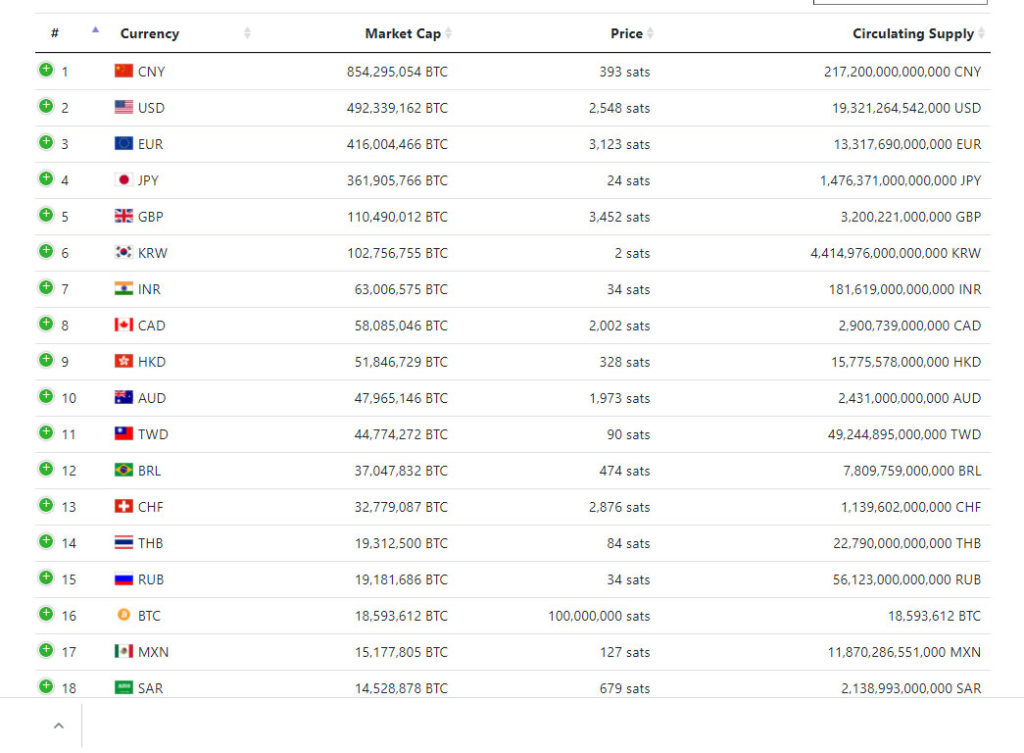Click the Canadian flag icon
Viewport: 1024px width, 753px height.
[x=123, y=325]
